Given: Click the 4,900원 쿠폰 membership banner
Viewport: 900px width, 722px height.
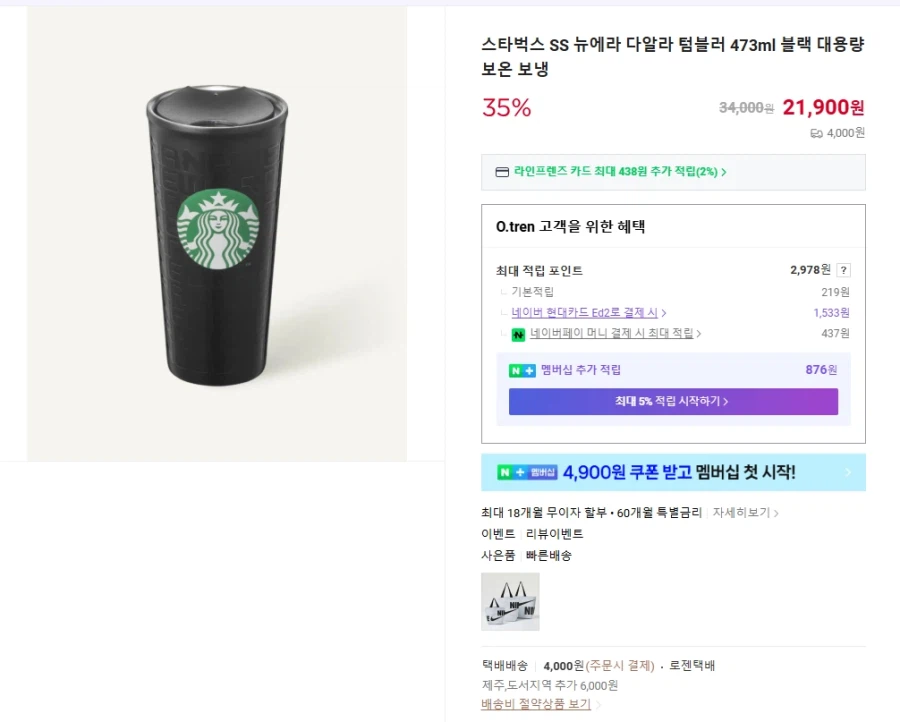Looking at the screenshot, I should [672, 471].
